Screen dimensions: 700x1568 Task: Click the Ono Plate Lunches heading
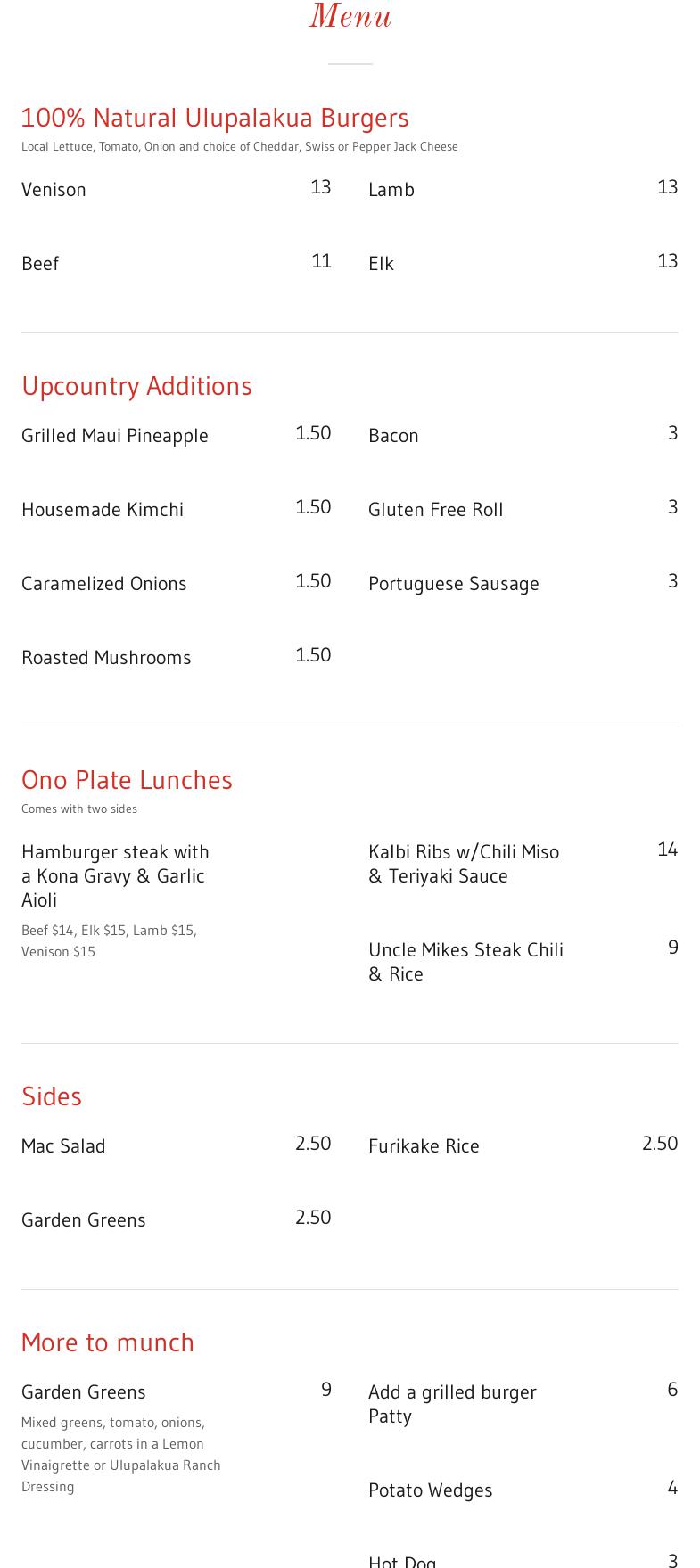pos(127,780)
